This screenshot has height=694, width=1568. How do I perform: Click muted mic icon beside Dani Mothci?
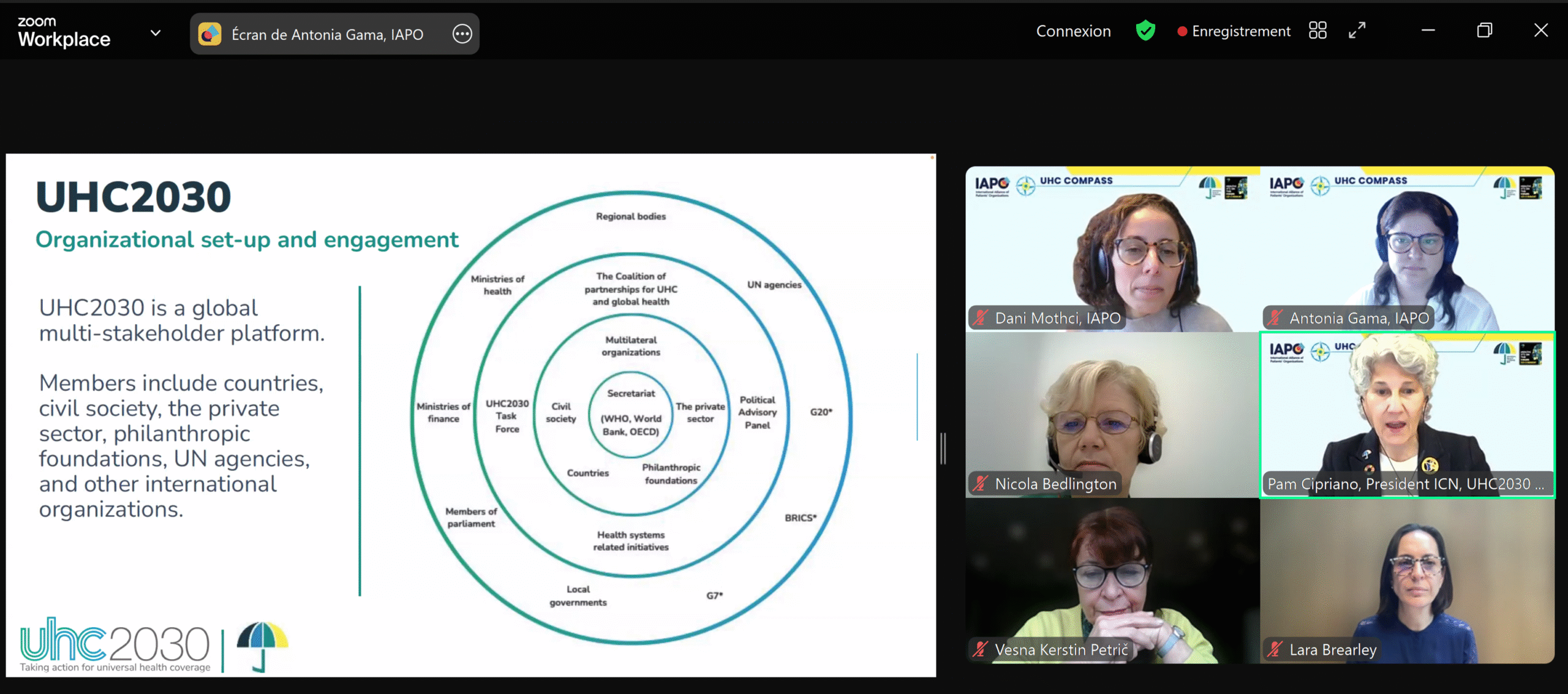pyautogui.click(x=981, y=318)
